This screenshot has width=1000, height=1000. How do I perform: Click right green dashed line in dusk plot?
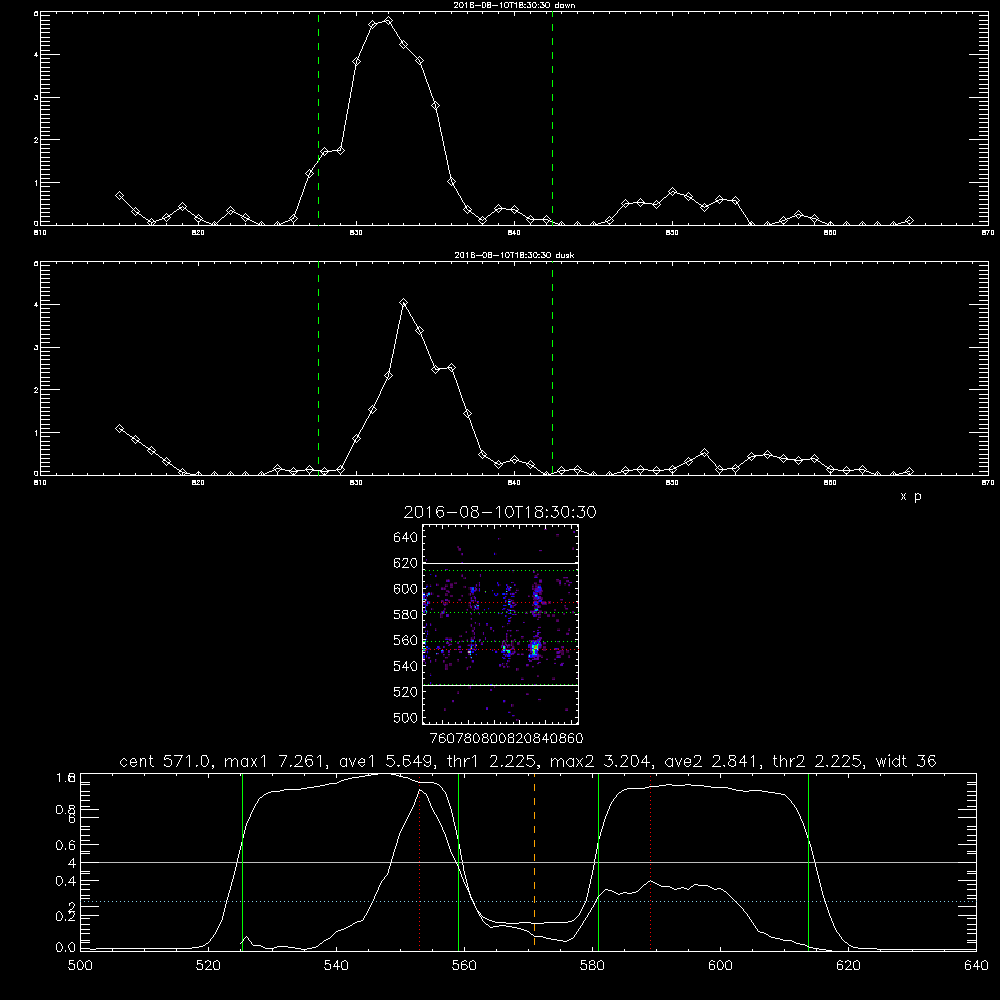pyautogui.click(x=552, y=368)
